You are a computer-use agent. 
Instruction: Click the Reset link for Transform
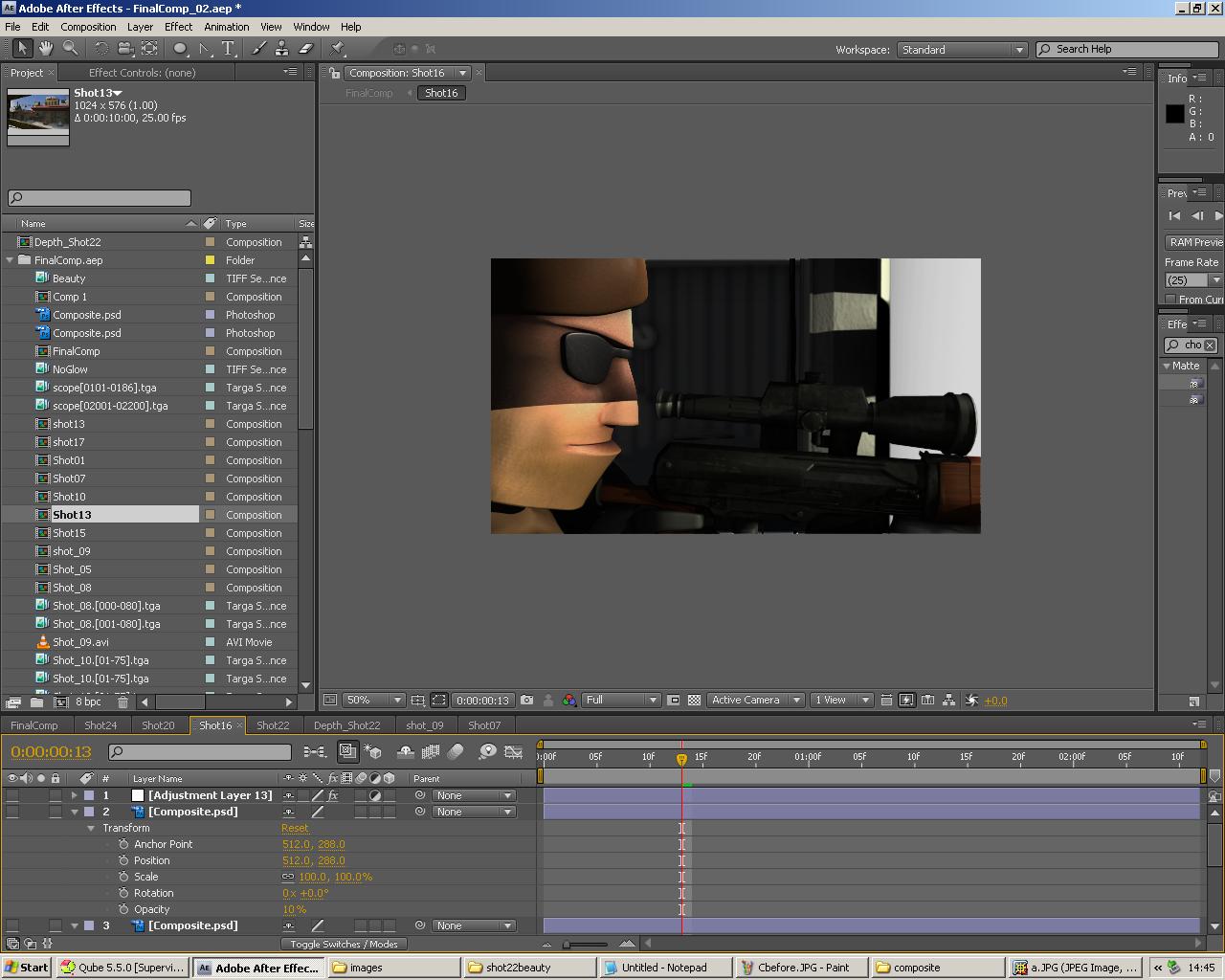pos(295,828)
